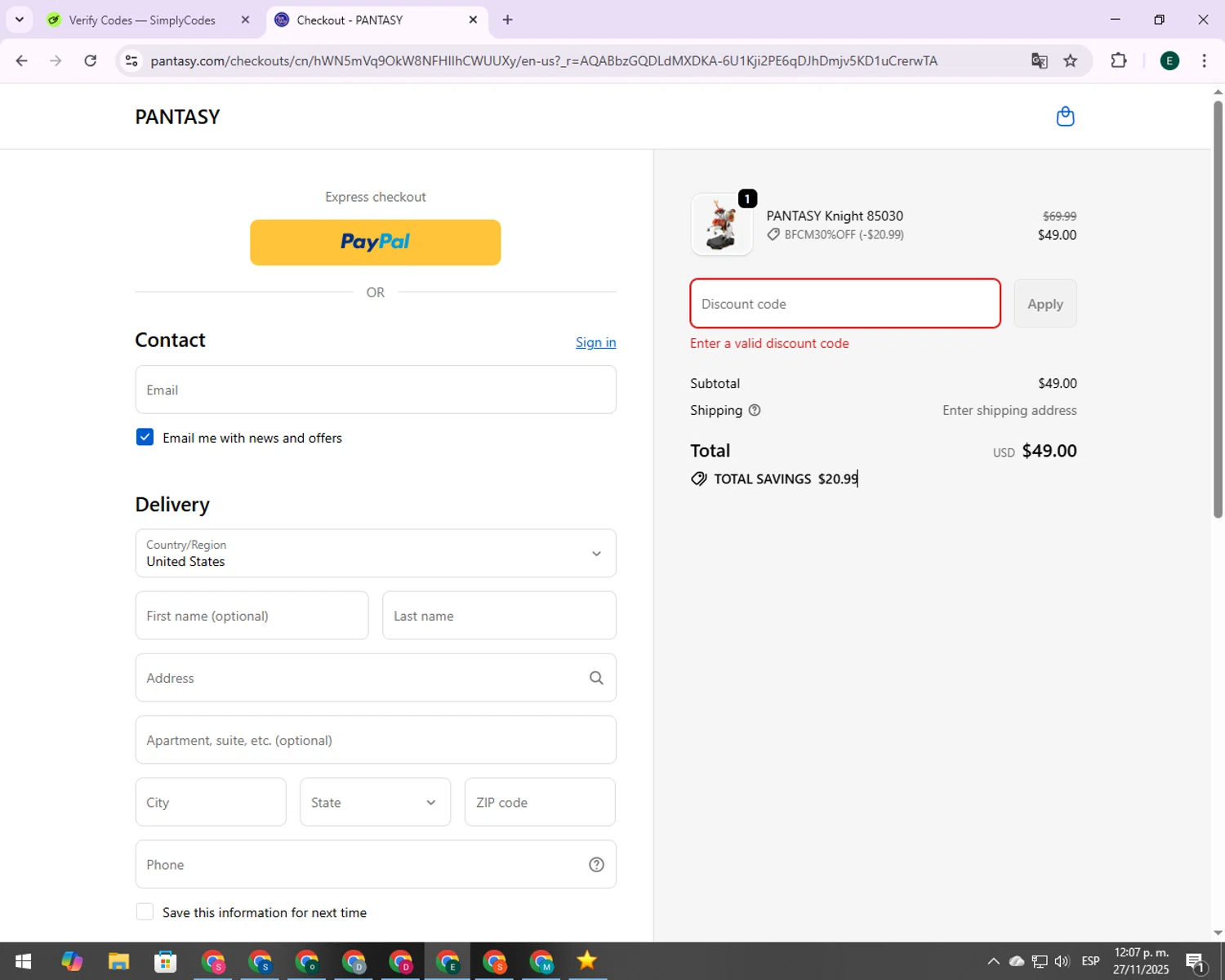Click the translate page icon
The width and height of the screenshot is (1225, 980).
click(x=1039, y=60)
